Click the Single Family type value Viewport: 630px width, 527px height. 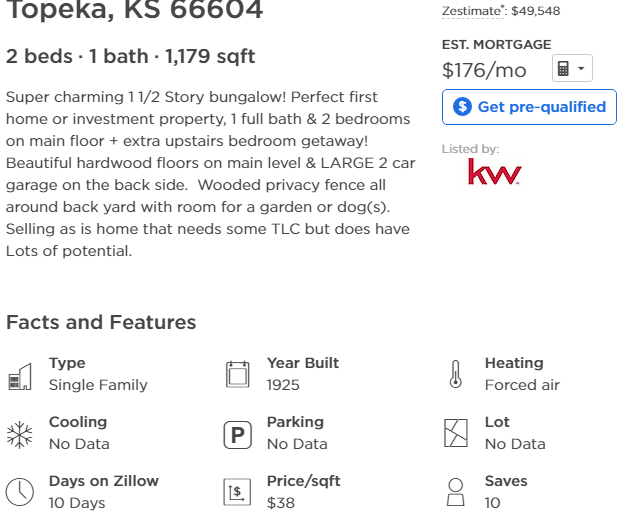pos(98,385)
